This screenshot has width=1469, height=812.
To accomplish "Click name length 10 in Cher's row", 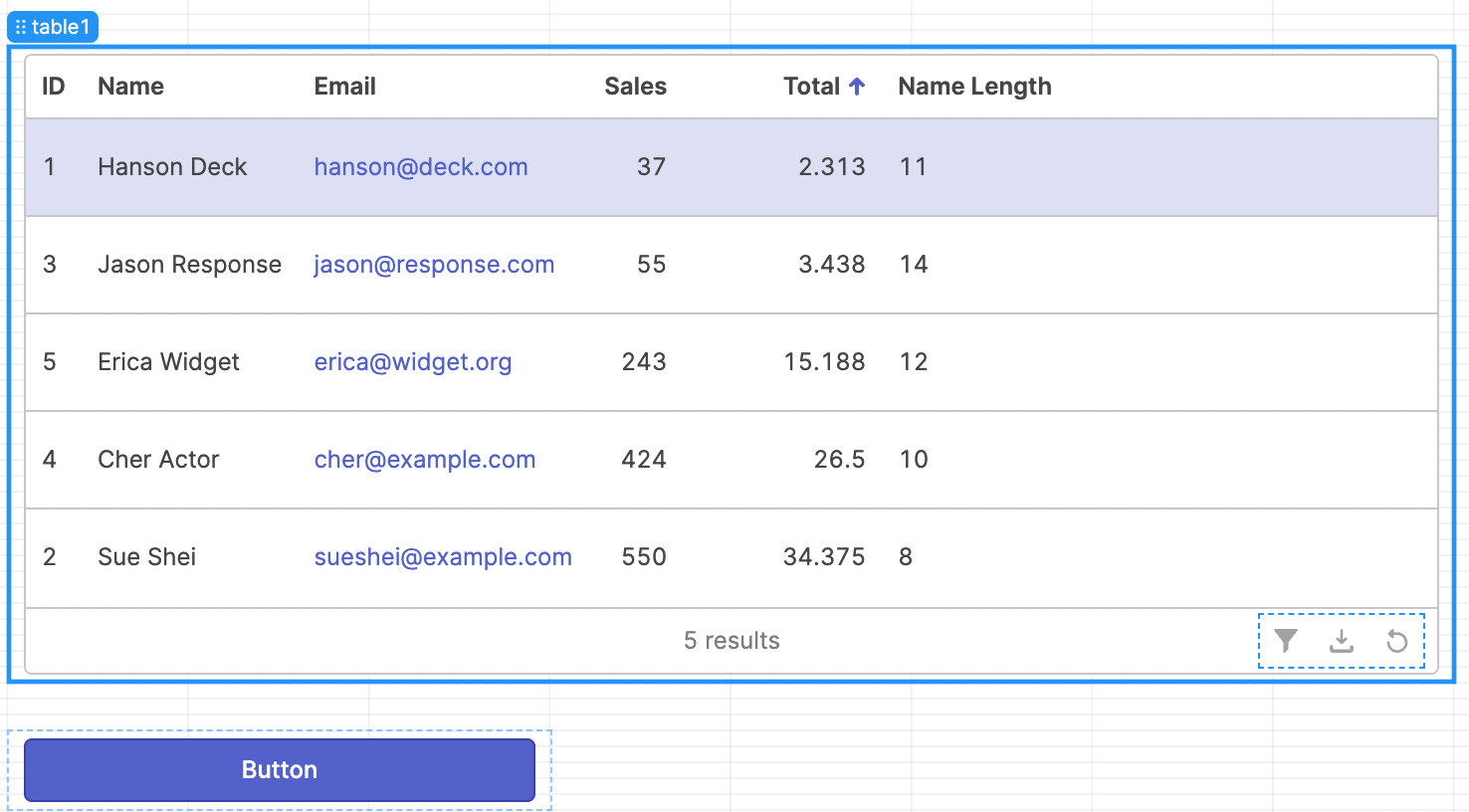I will [914, 460].
